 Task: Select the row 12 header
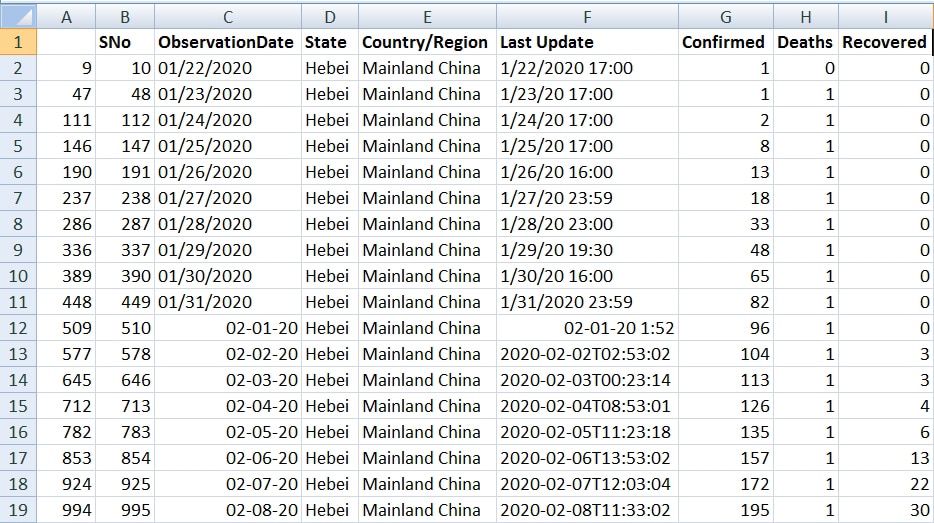tap(19, 328)
